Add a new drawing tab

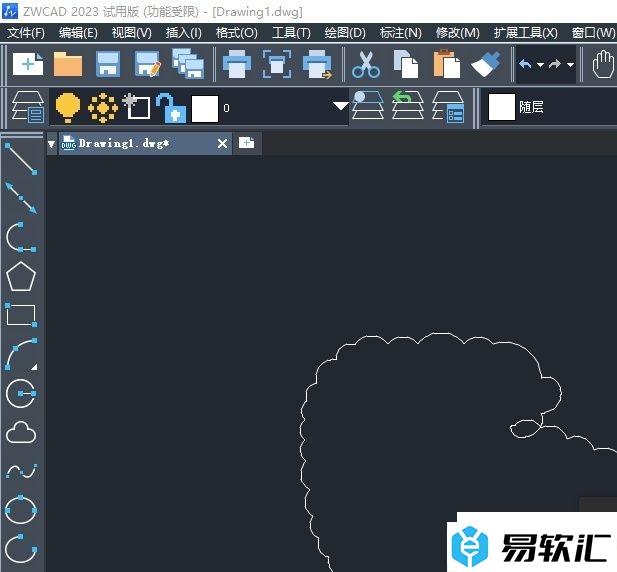(x=247, y=143)
